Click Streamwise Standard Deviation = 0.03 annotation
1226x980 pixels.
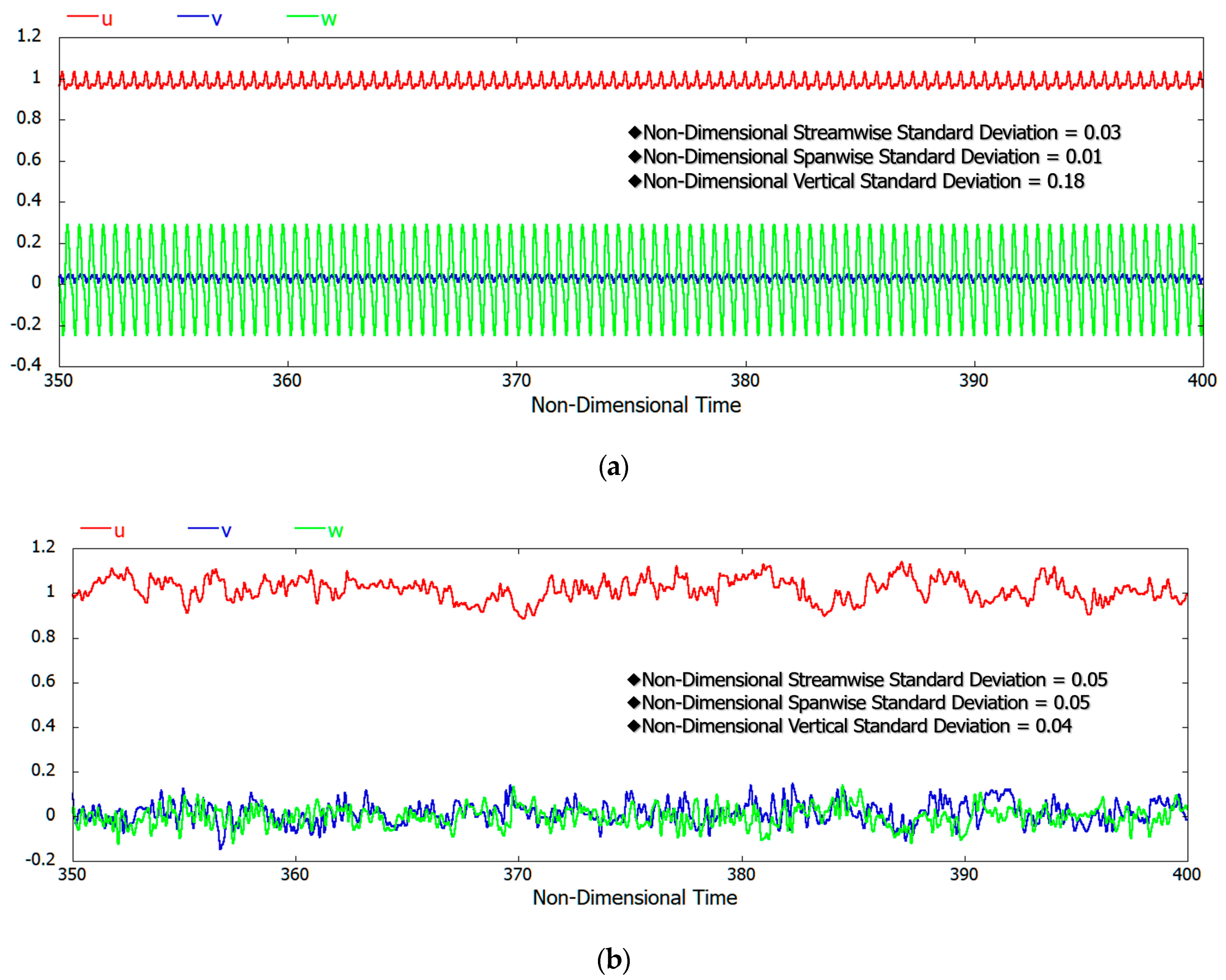pyautogui.click(x=874, y=132)
